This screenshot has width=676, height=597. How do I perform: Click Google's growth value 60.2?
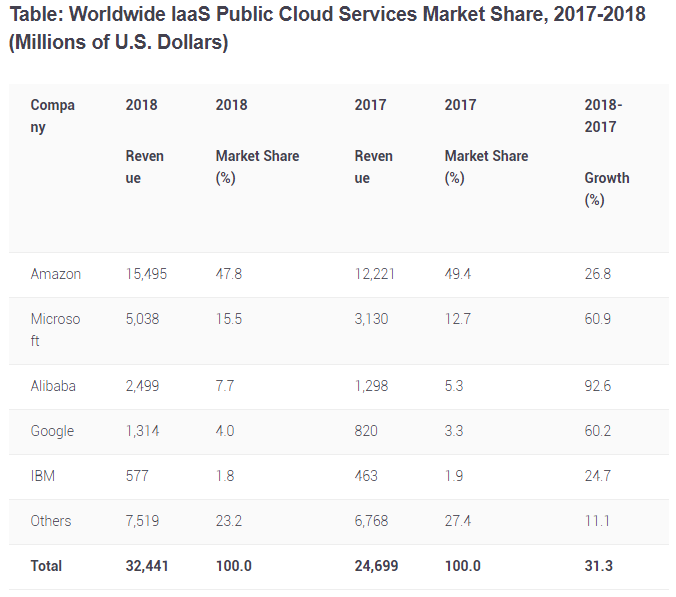[x=598, y=431]
